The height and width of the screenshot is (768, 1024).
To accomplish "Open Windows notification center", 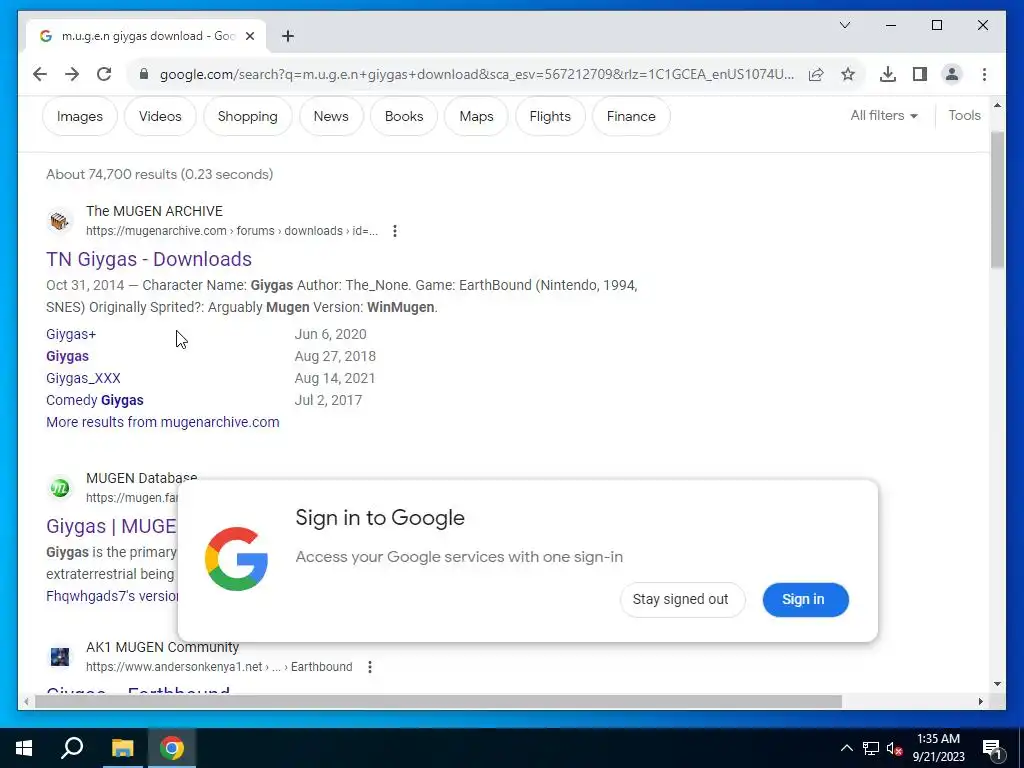I will (x=992, y=748).
